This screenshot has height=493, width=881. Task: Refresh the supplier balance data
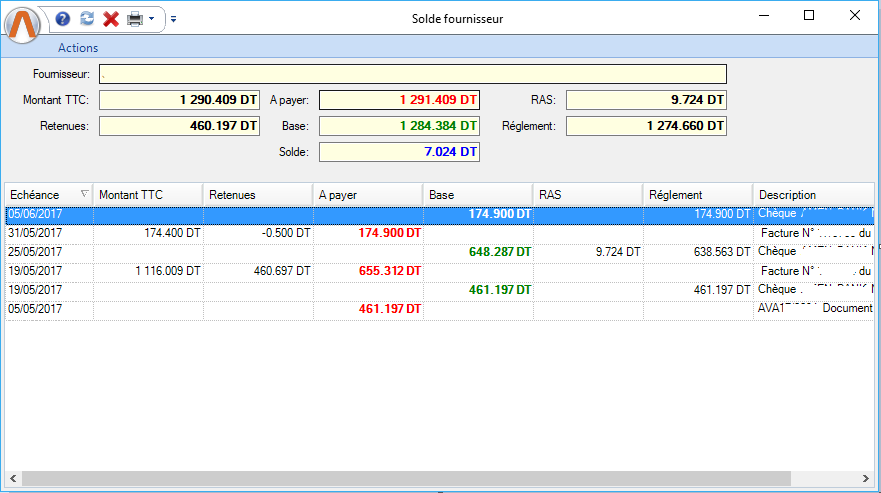(87, 19)
